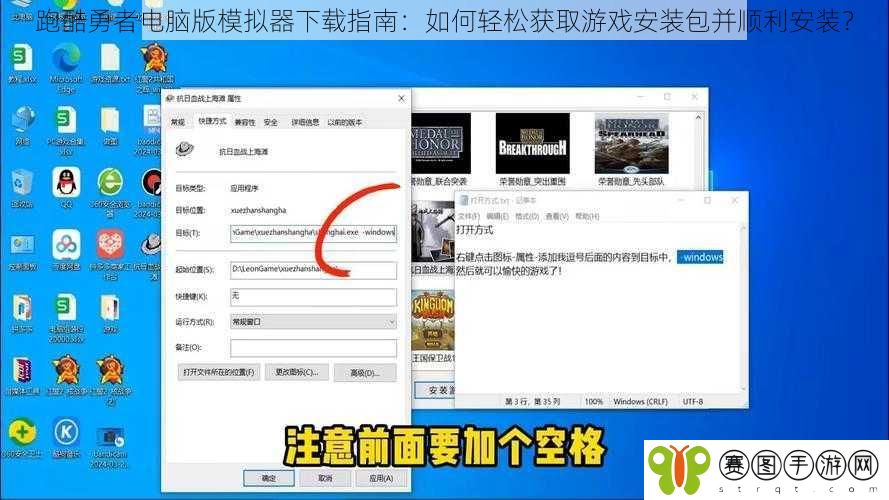Click UTF-8 encoding in Notepad status bar
Viewport: 889px width, 500px height.
[693, 401]
